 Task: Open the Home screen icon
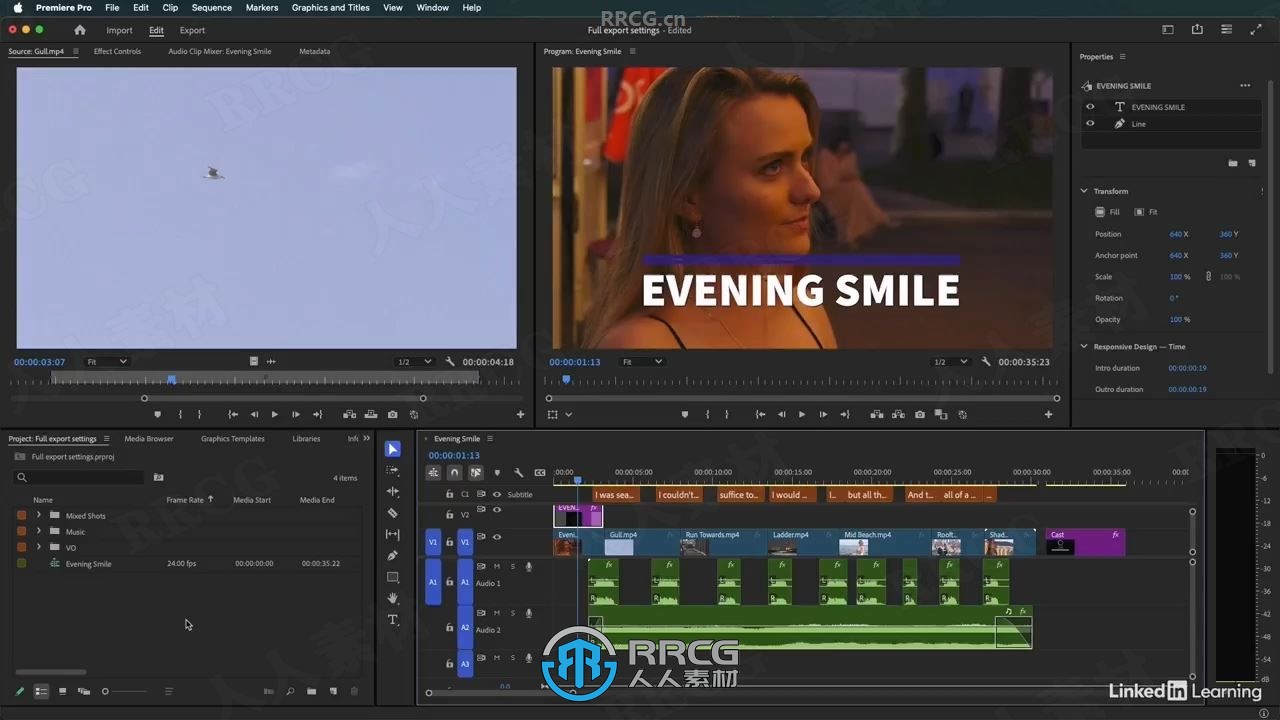pyautogui.click(x=80, y=30)
